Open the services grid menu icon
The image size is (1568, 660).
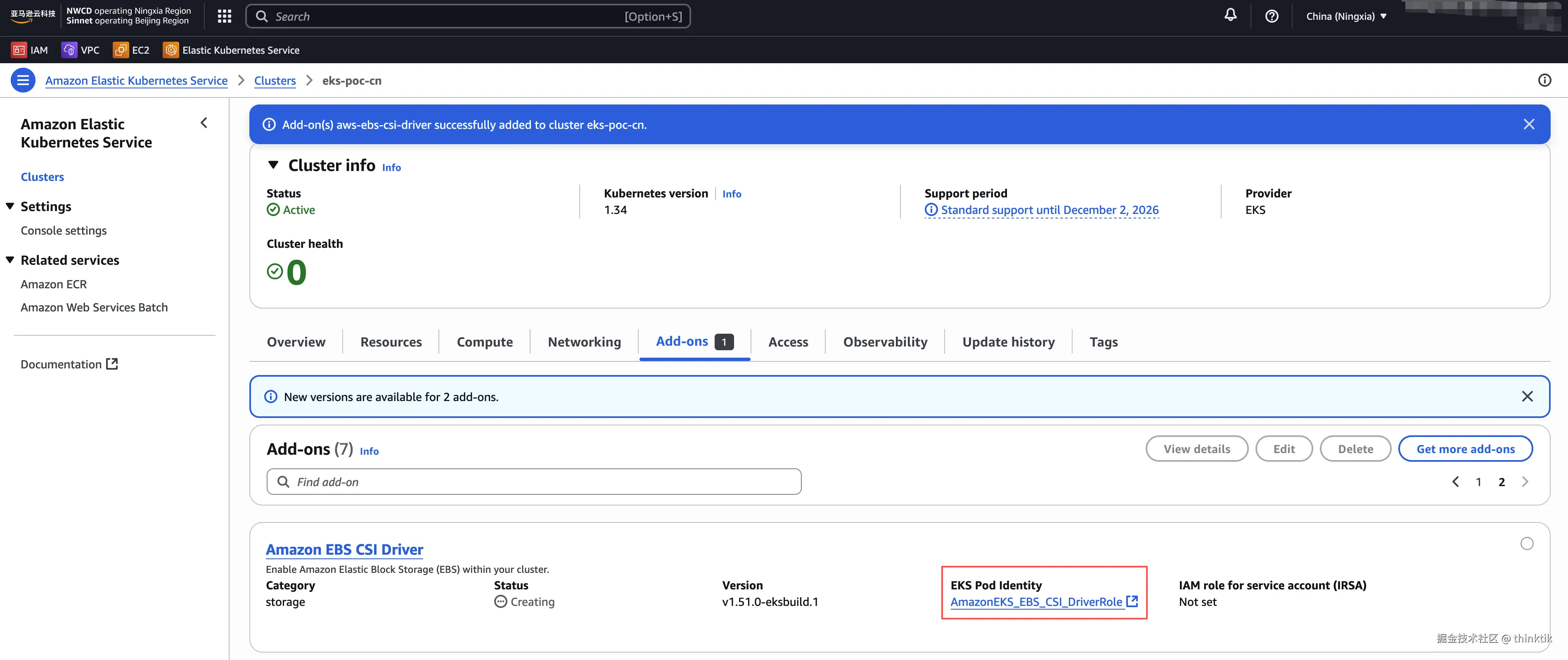tap(225, 17)
